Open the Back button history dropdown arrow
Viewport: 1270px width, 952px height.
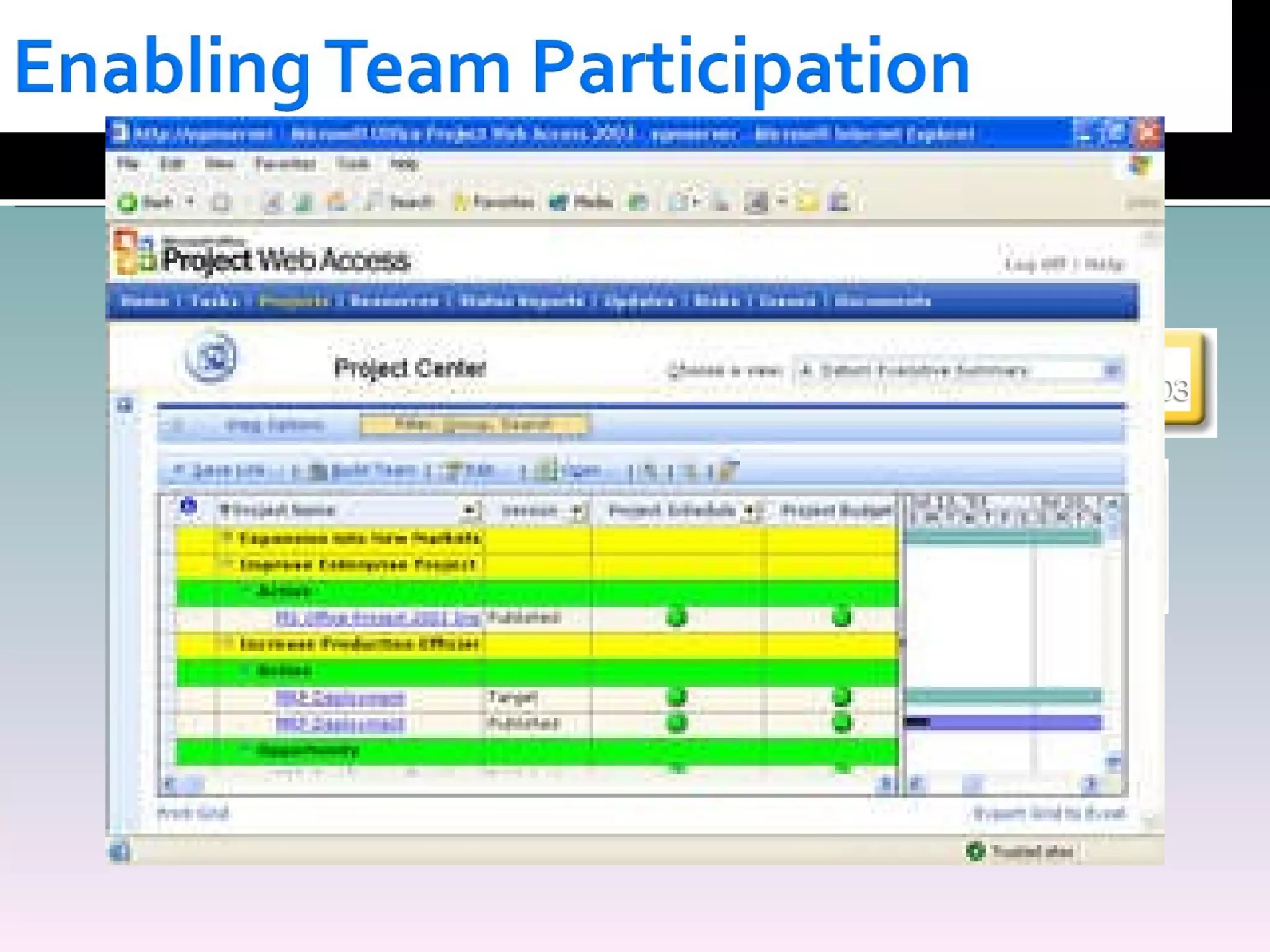point(190,201)
